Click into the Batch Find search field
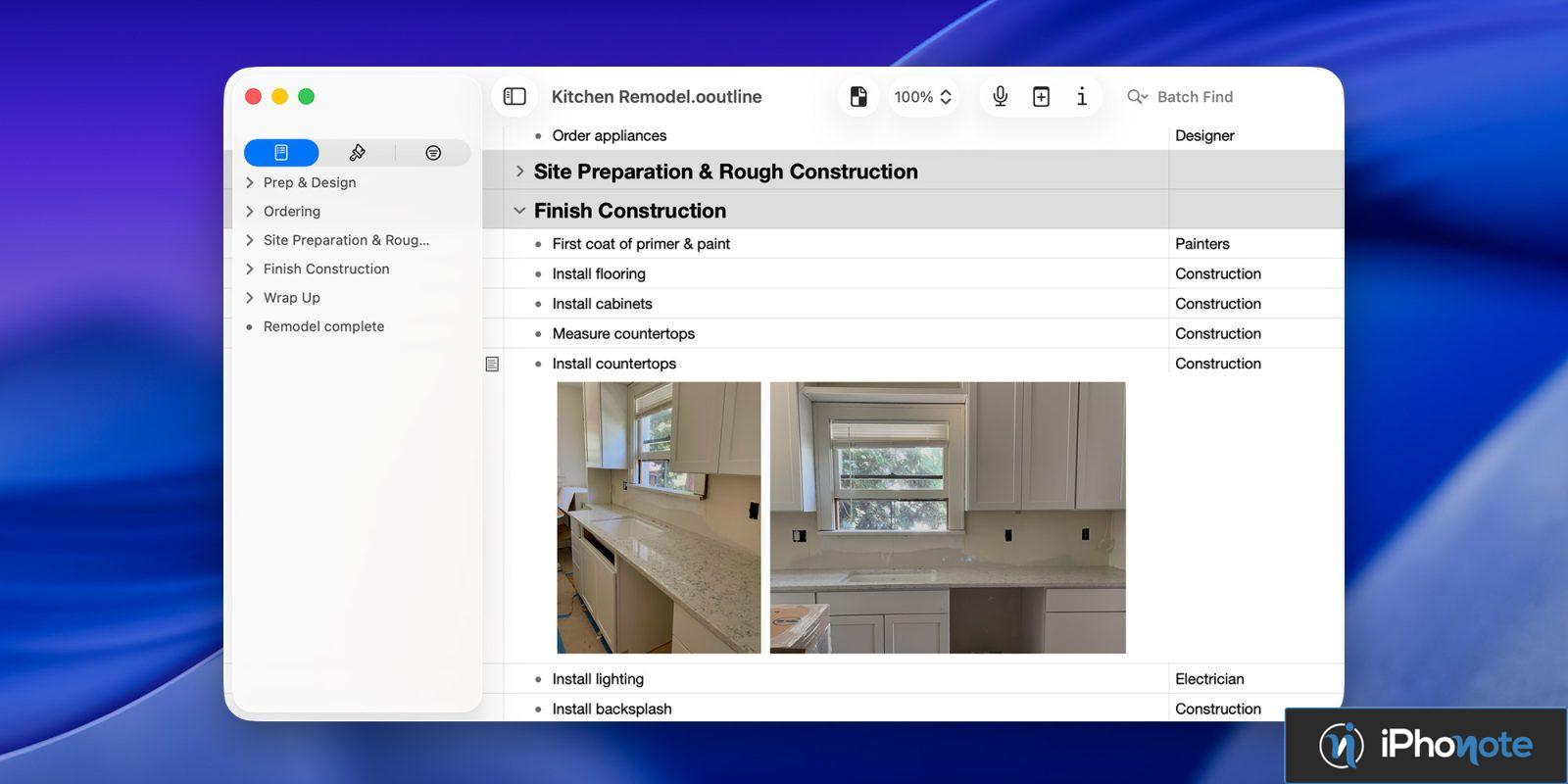 click(x=1195, y=96)
